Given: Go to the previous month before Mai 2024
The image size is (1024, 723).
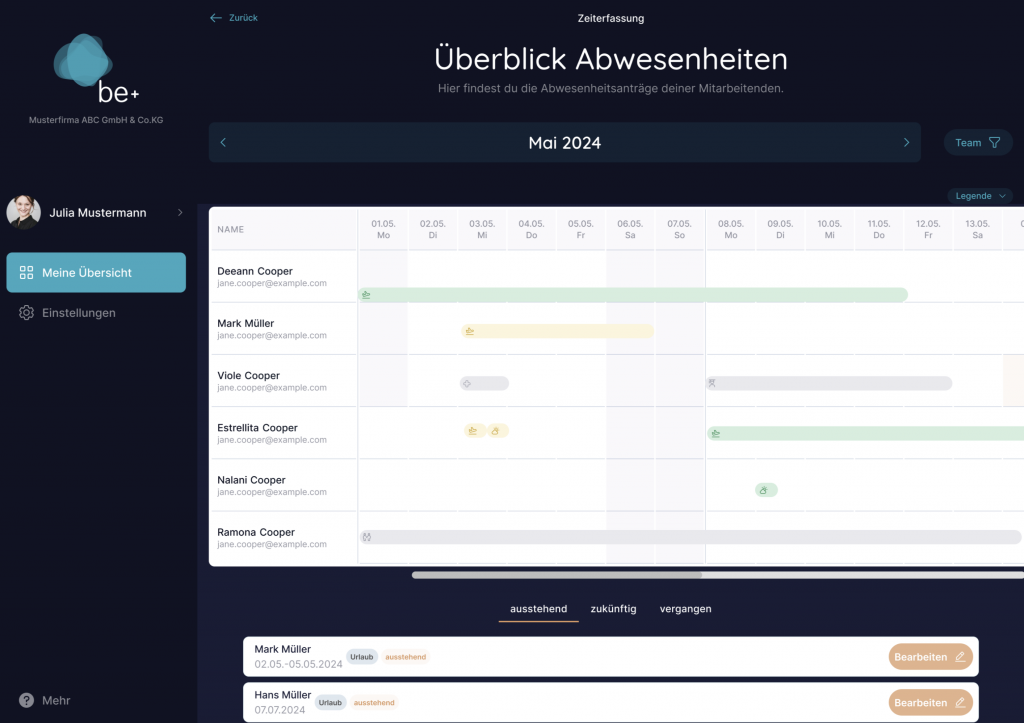Looking at the screenshot, I should [223, 143].
